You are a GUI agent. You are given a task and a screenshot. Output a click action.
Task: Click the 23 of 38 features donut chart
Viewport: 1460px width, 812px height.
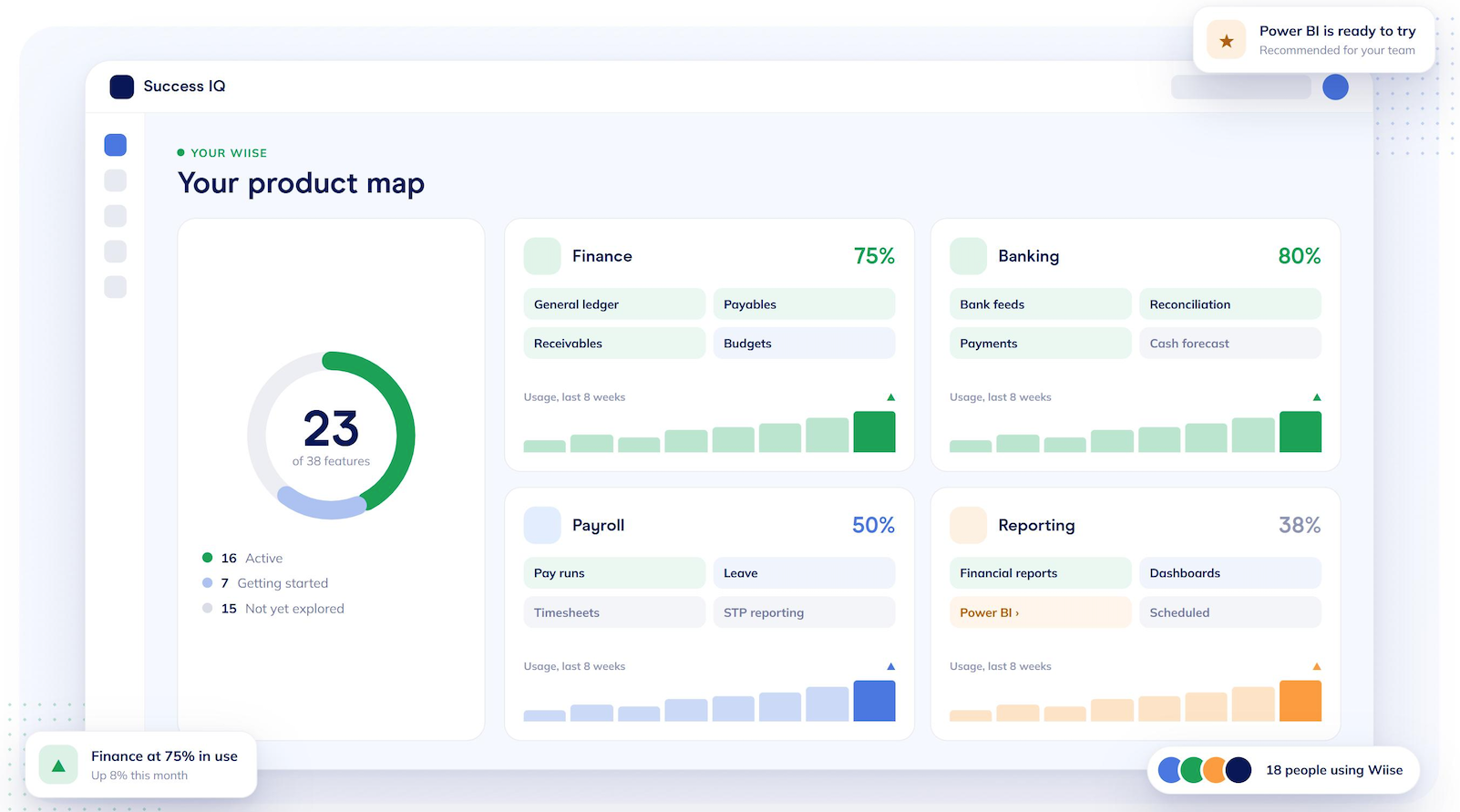click(x=331, y=436)
